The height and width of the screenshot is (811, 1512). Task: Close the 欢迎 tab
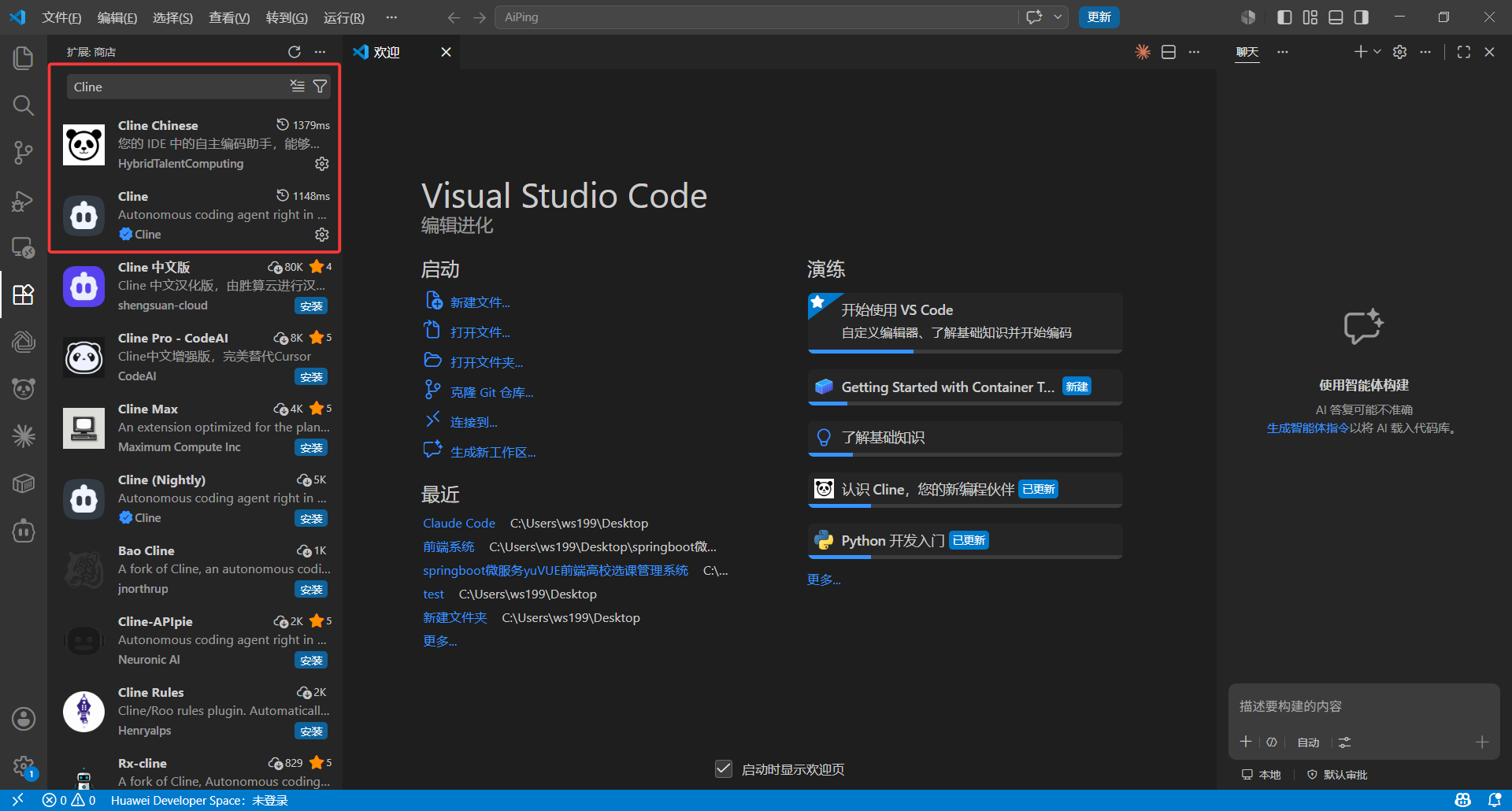pyautogui.click(x=446, y=52)
